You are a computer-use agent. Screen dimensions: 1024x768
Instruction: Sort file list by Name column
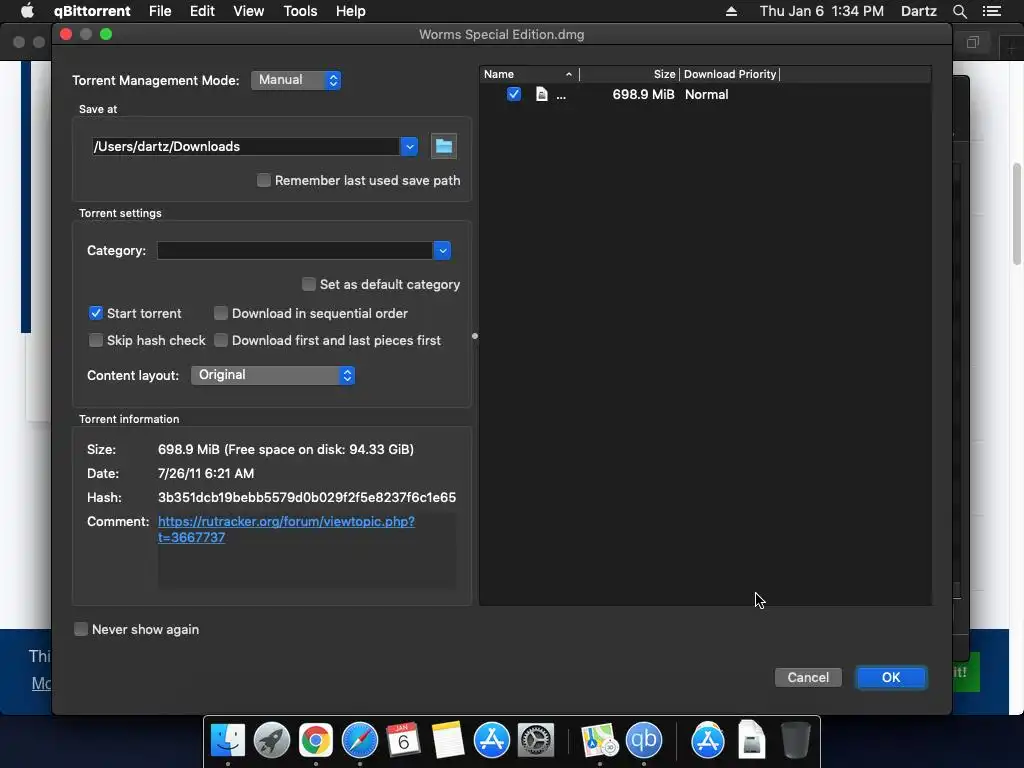click(529, 74)
